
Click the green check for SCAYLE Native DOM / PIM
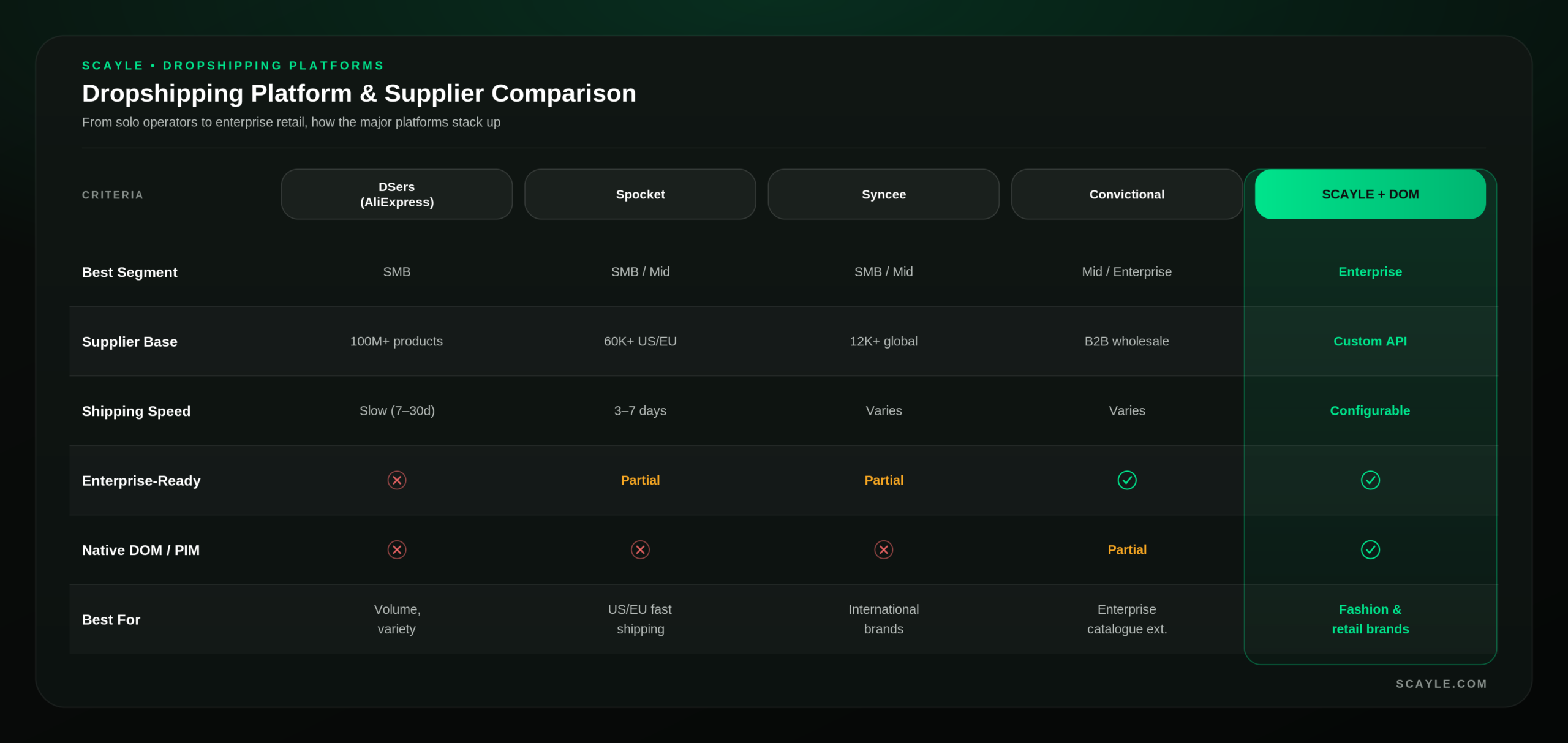1370,549
